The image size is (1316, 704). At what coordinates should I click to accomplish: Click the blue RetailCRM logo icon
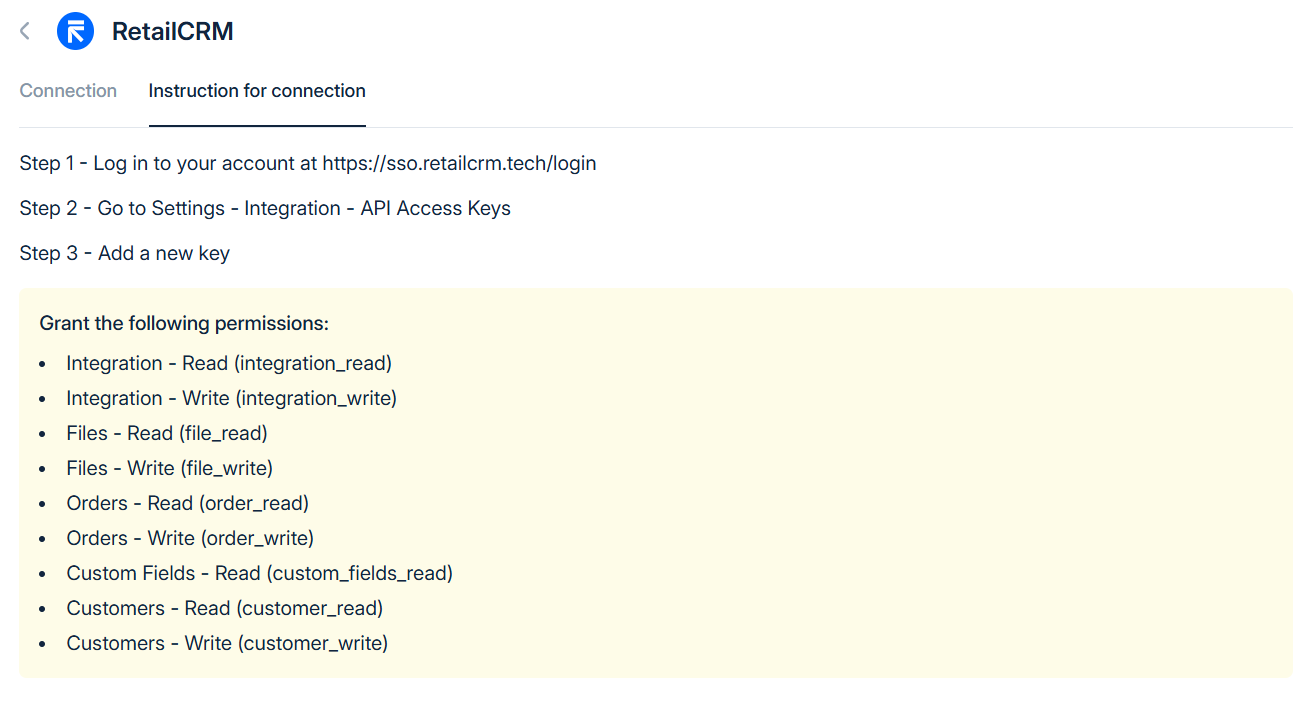click(75, 31)
